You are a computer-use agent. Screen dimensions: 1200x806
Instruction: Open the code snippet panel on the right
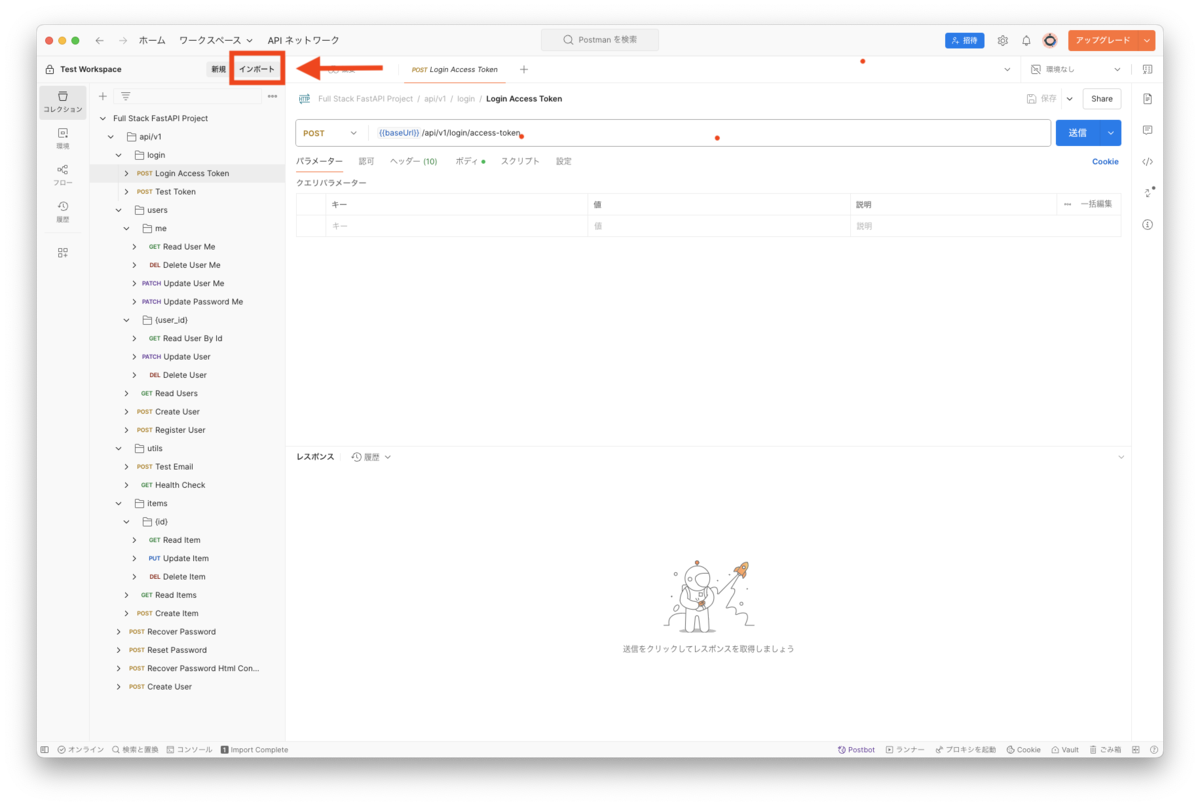coord(1146,160)
